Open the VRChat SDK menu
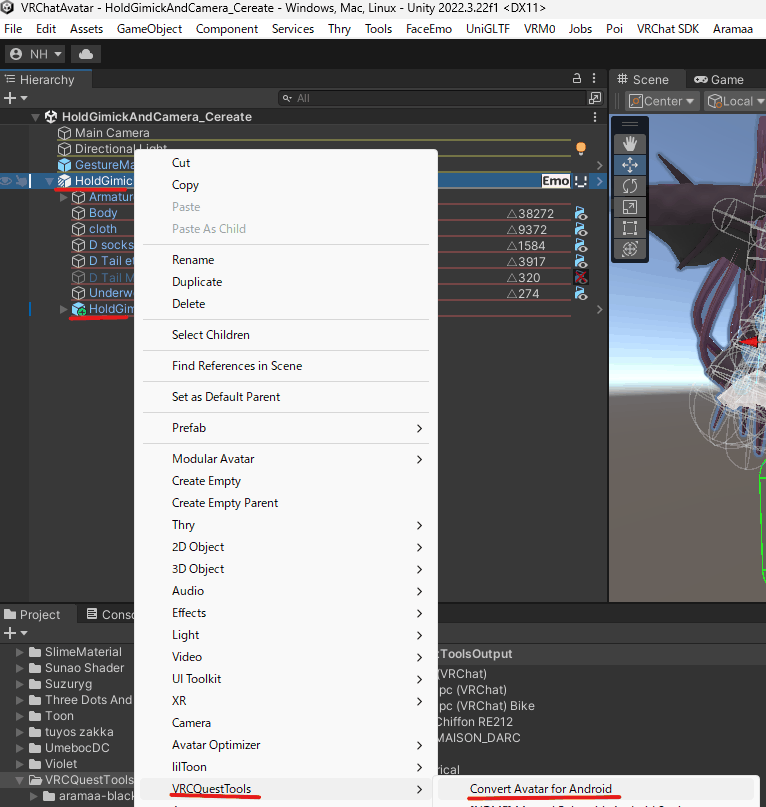The height and width of the screenshot is (807, 766). [x=667, y=29]
